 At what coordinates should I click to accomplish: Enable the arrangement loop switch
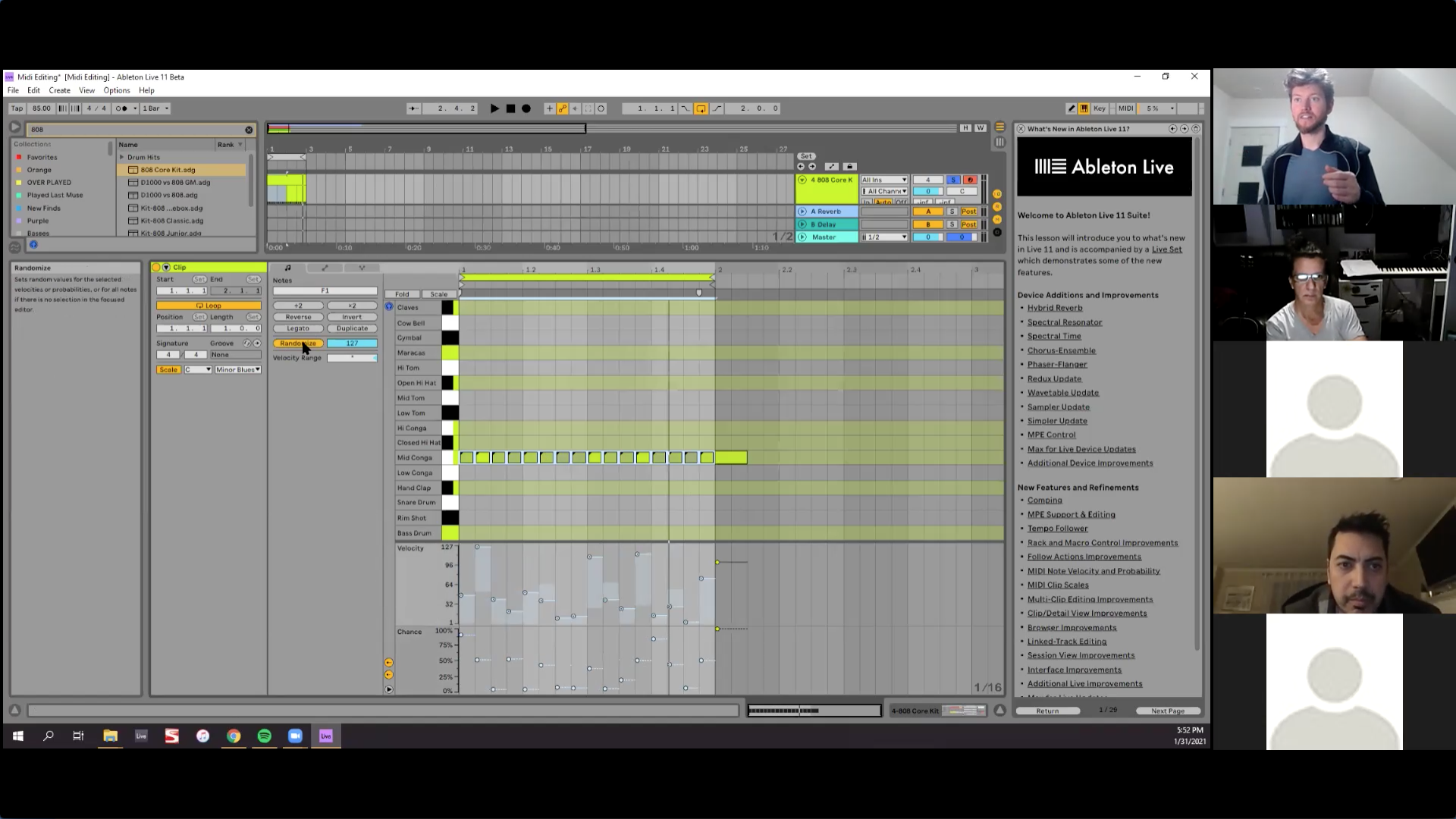tap(701, 108)
